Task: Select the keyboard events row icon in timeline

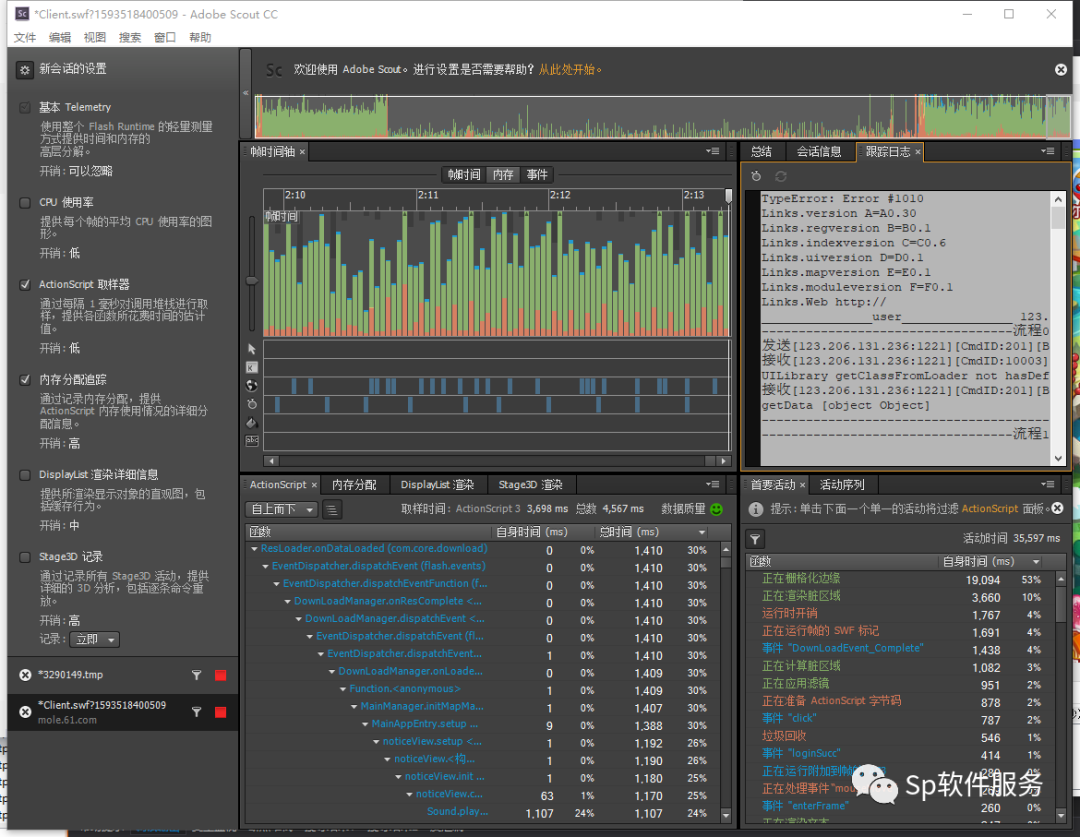Action: click(x=251, y=367)
